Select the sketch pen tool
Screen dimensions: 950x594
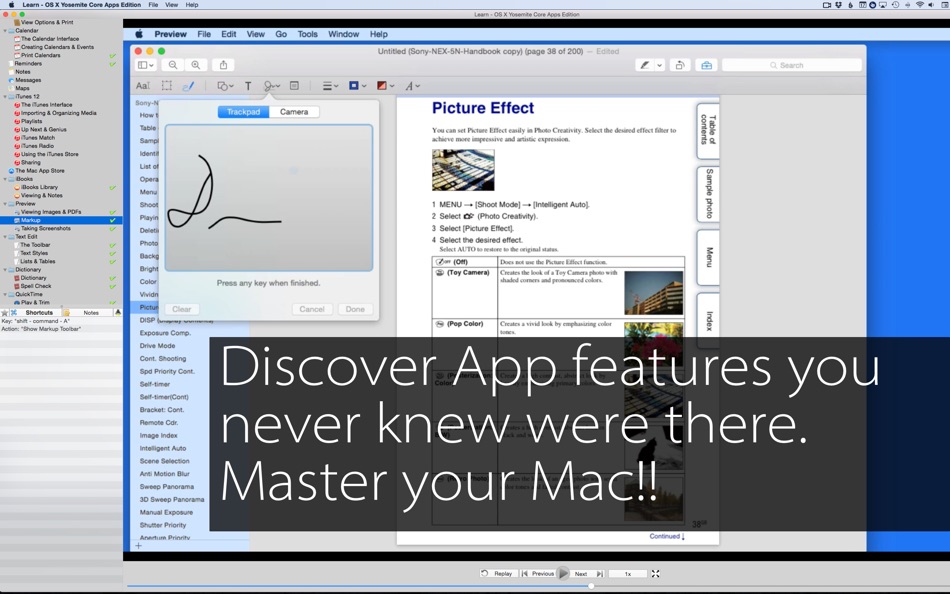pyautogui.click(x=188, y=86)
